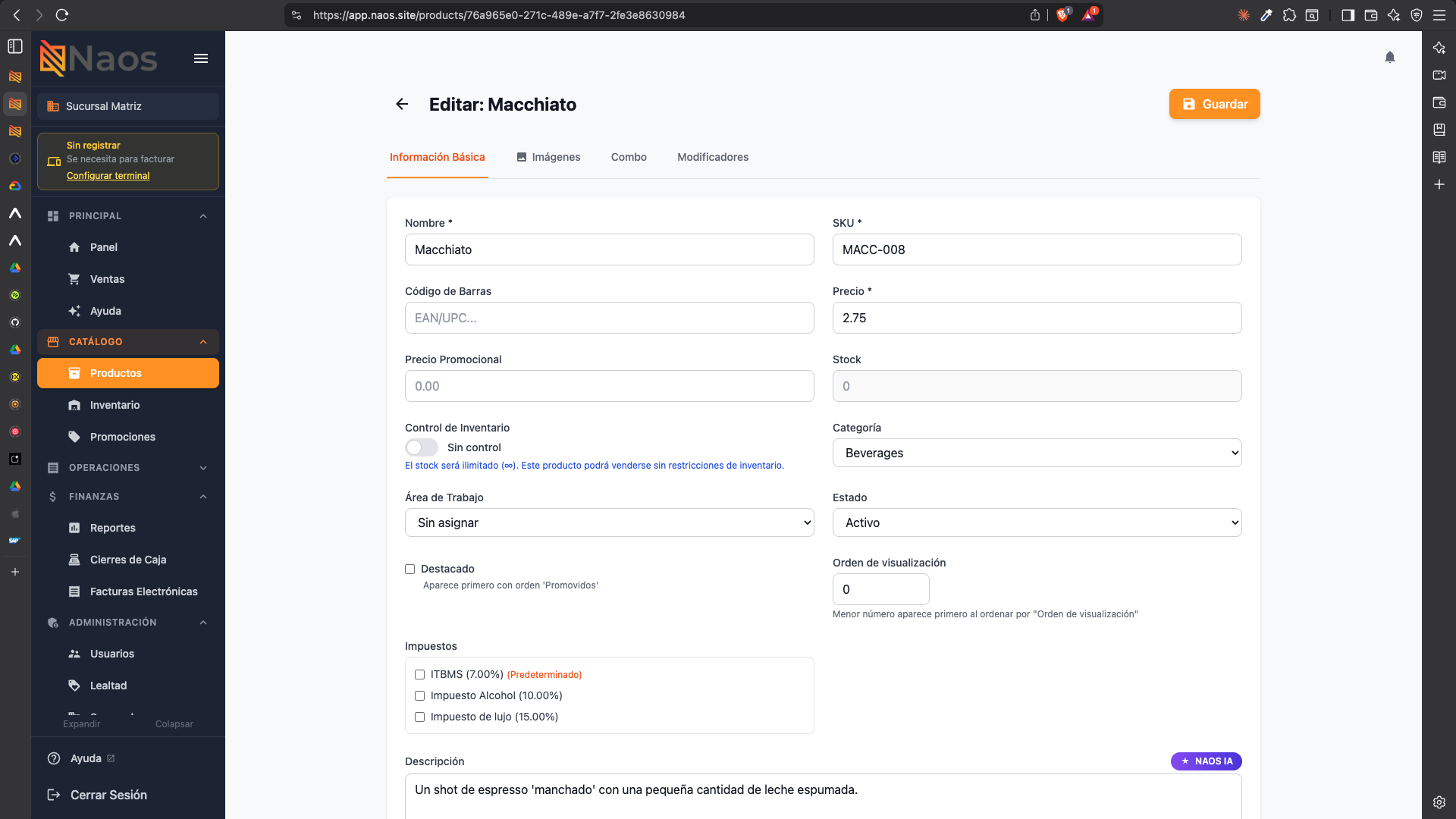This screenshot has height=819, width=1456.
Task: Click the Brave shields icon in address bar
Action: click(x=1062, y=15)
